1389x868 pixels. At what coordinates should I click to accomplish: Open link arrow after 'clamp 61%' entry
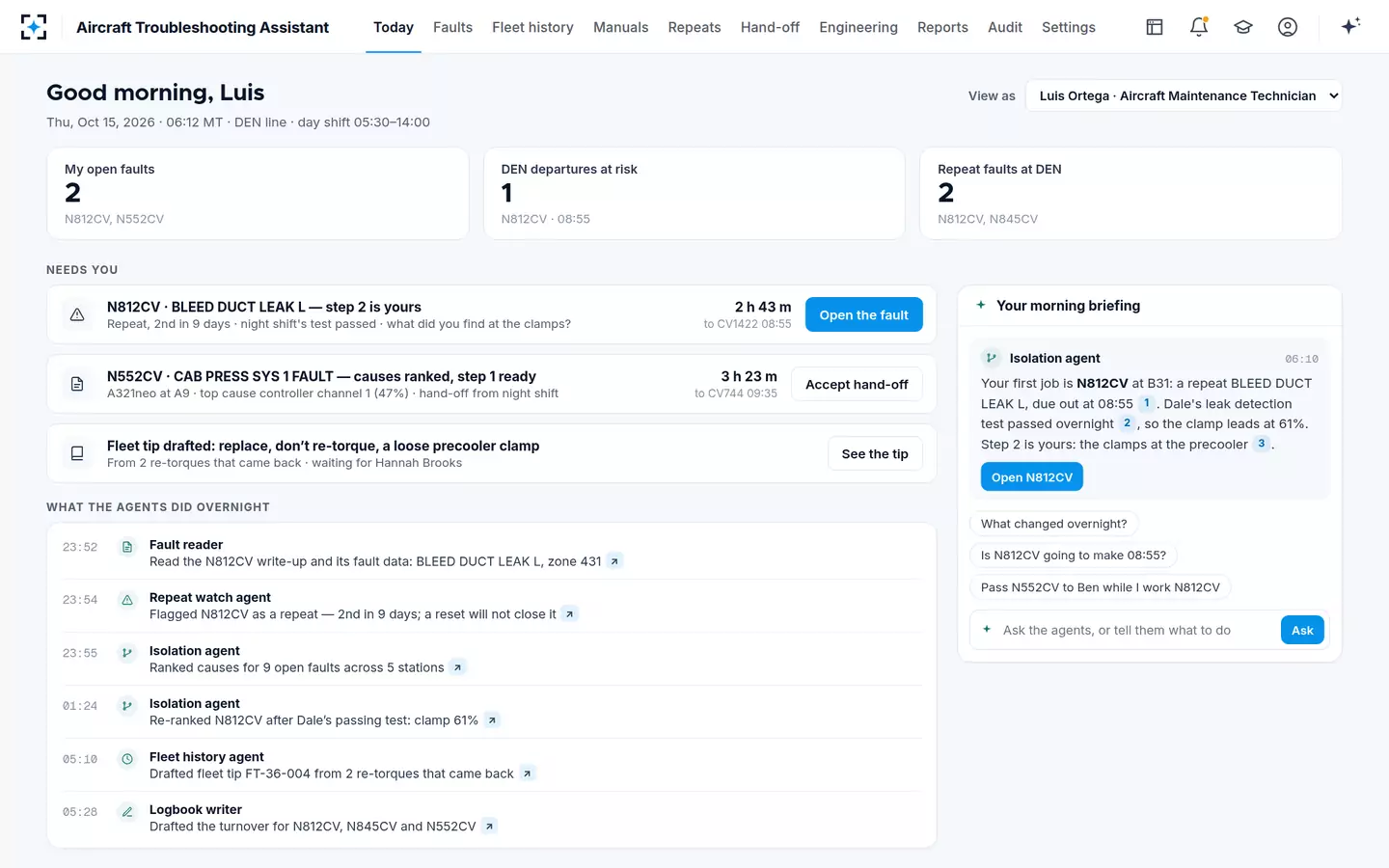[x=492, y=720]
